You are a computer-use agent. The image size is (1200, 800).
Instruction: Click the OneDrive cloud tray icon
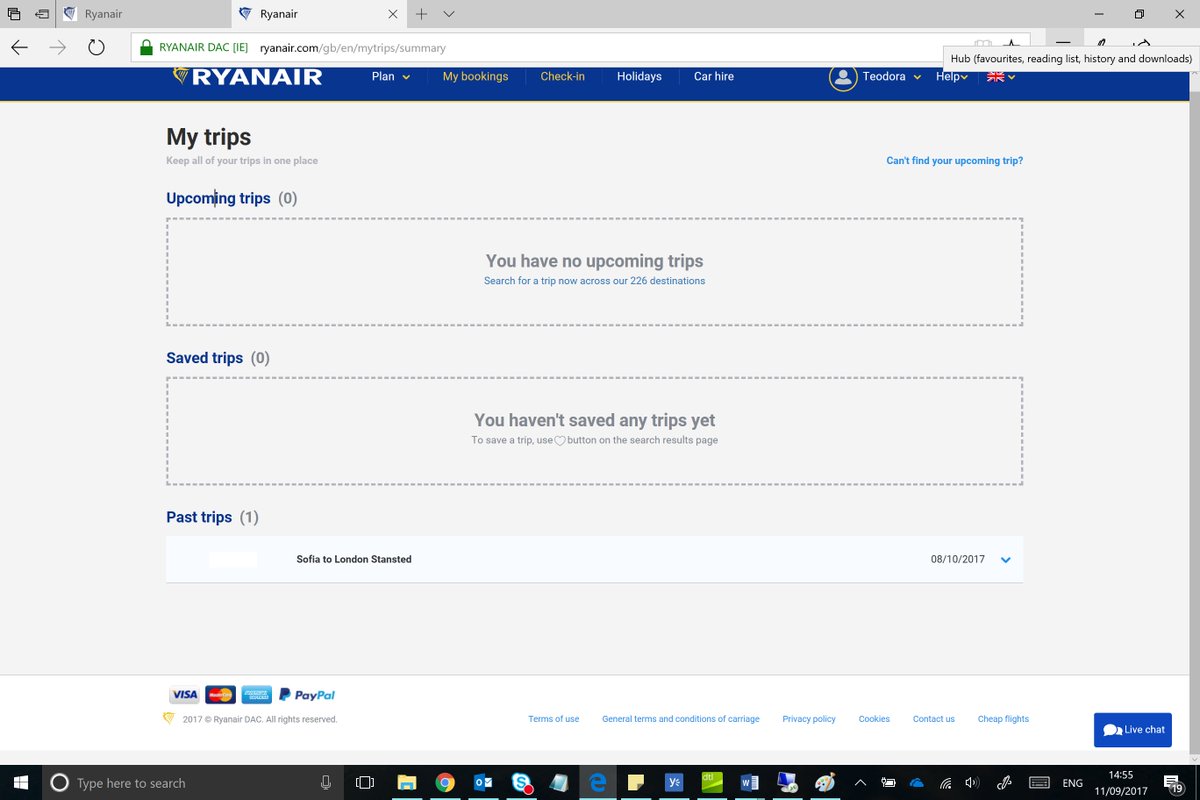916,783
